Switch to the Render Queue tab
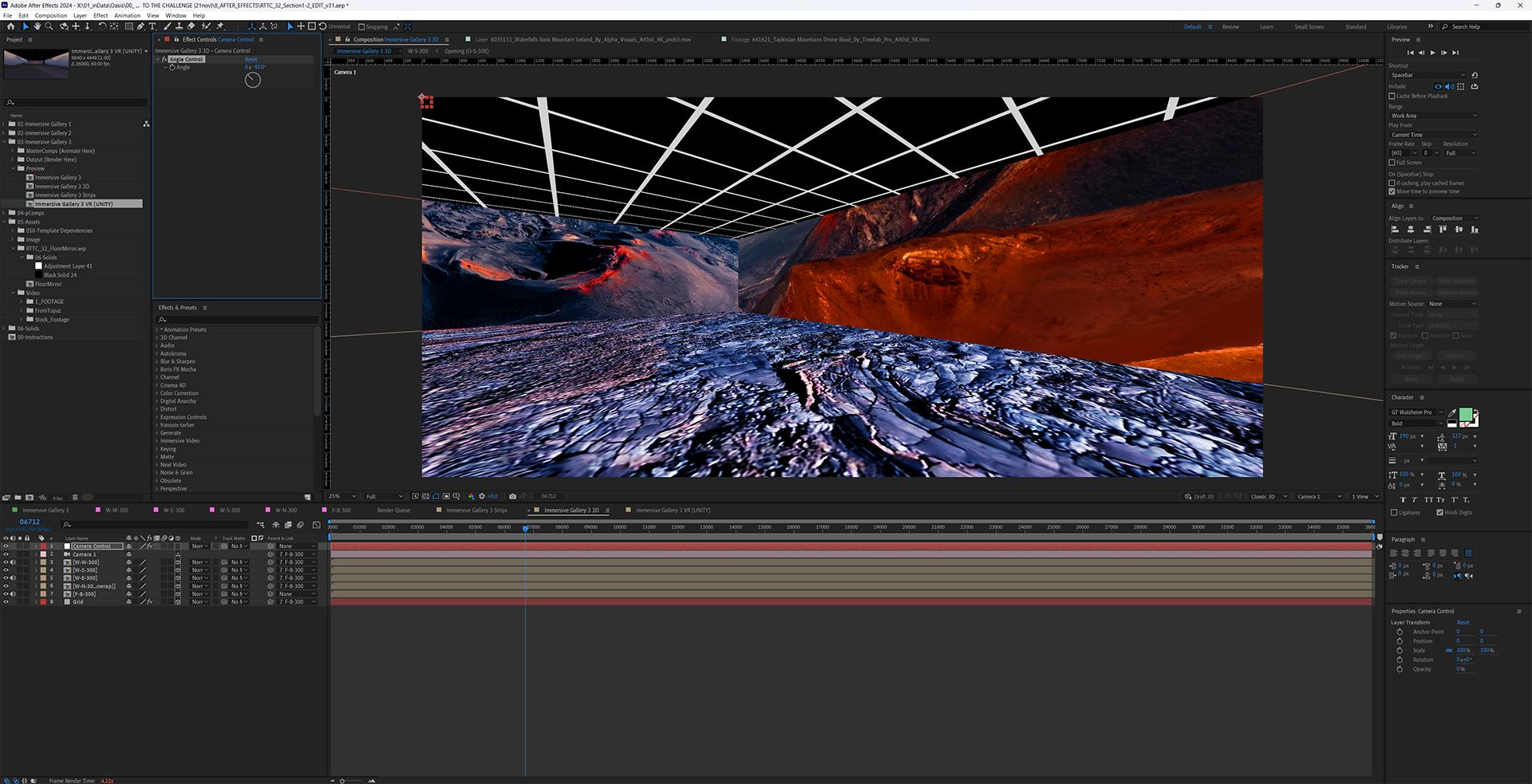 (x=393, y=510)
